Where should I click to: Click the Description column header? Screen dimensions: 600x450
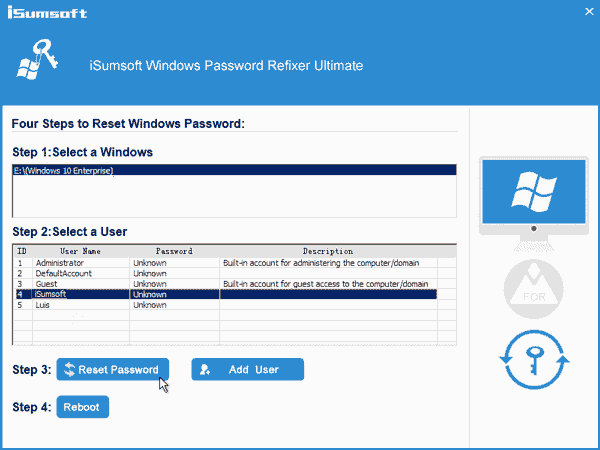pos(328,251)
